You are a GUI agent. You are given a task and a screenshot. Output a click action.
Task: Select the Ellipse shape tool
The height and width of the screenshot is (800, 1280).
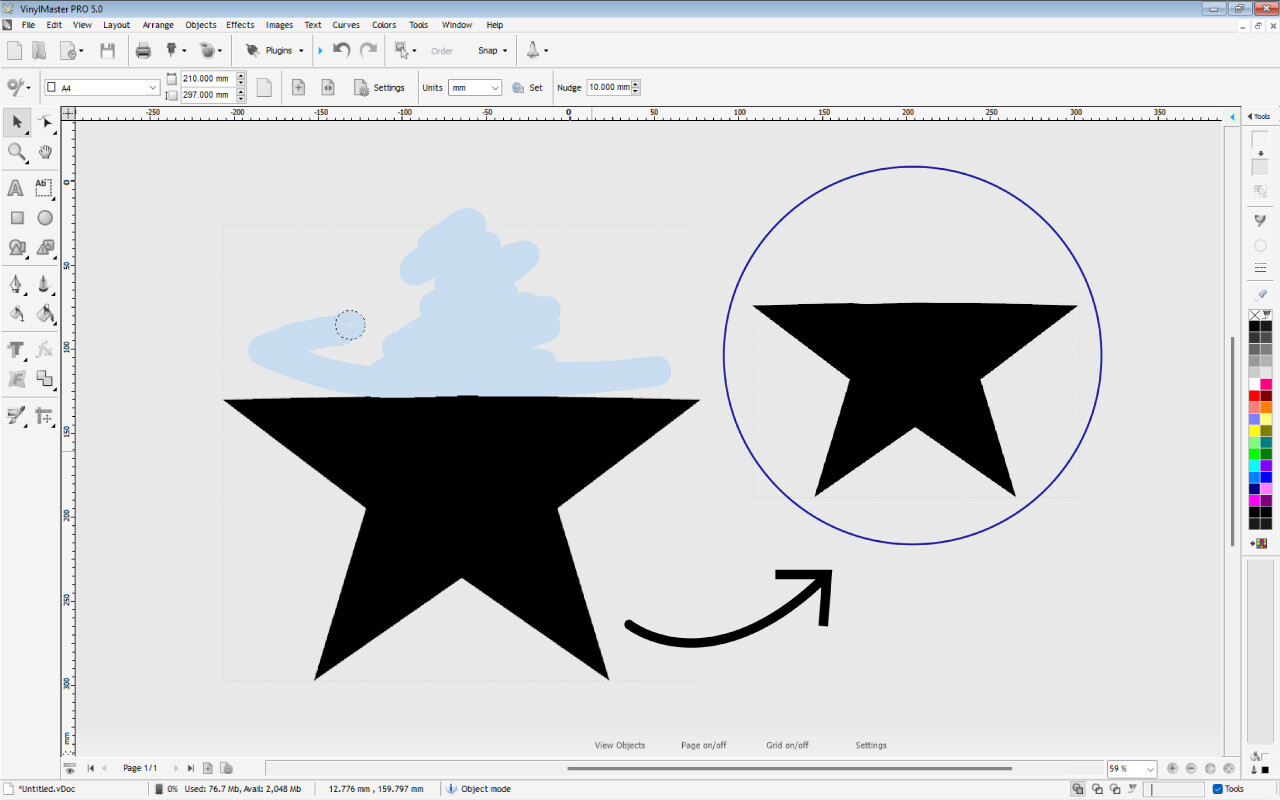[45, 218]
